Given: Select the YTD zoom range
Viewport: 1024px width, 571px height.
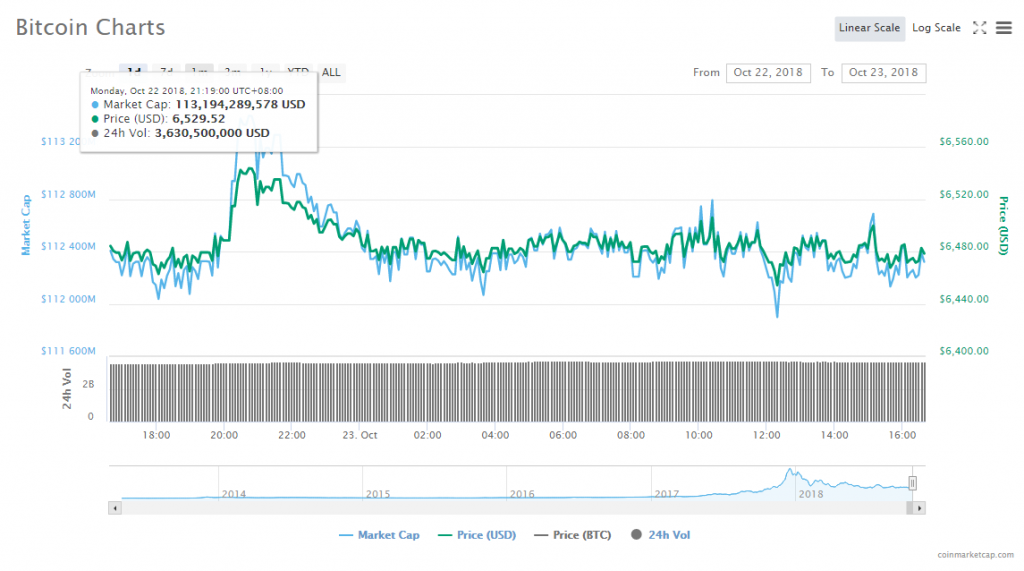Looking at the screenshot, I should tap(298, 72).
